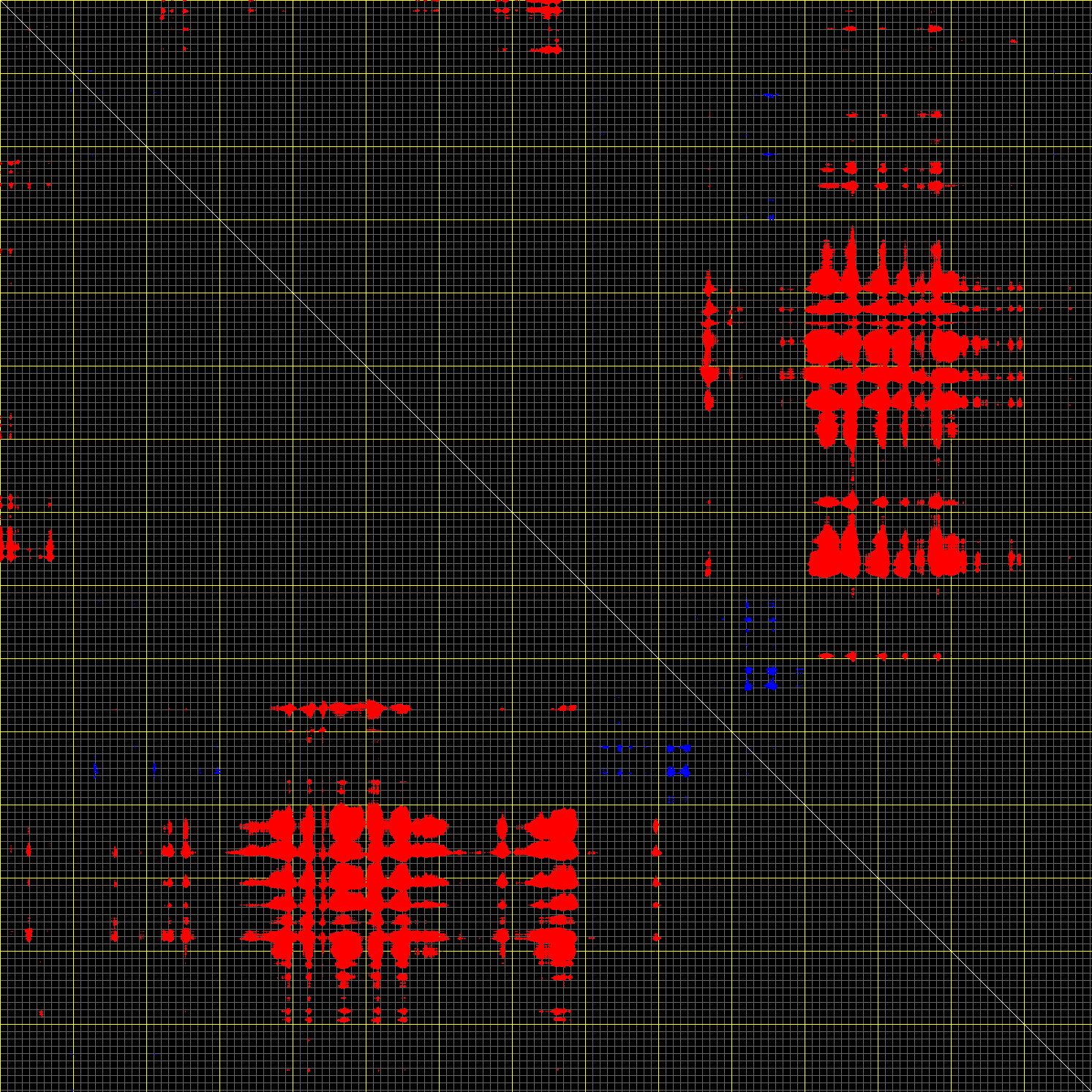Click the blue four-peak square just below the diagonal
The image size is (1092, 1092).
tap(679, 760)
